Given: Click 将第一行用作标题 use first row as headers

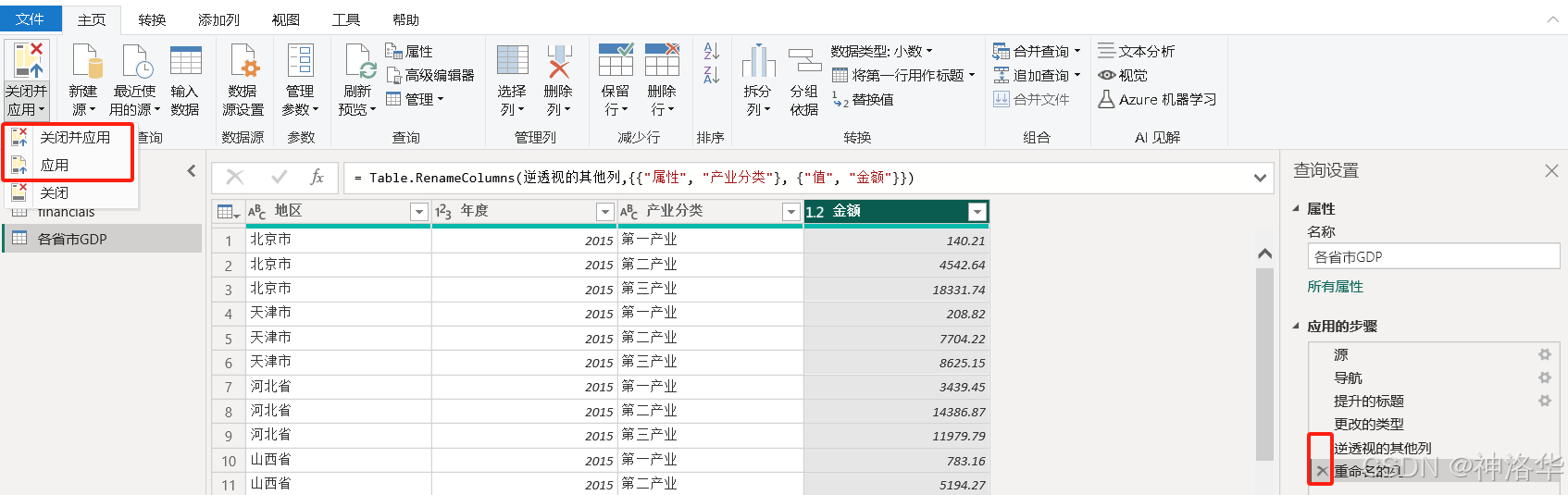Looking at the screenshot, I should pyautogui.click(x=903, y=75).
